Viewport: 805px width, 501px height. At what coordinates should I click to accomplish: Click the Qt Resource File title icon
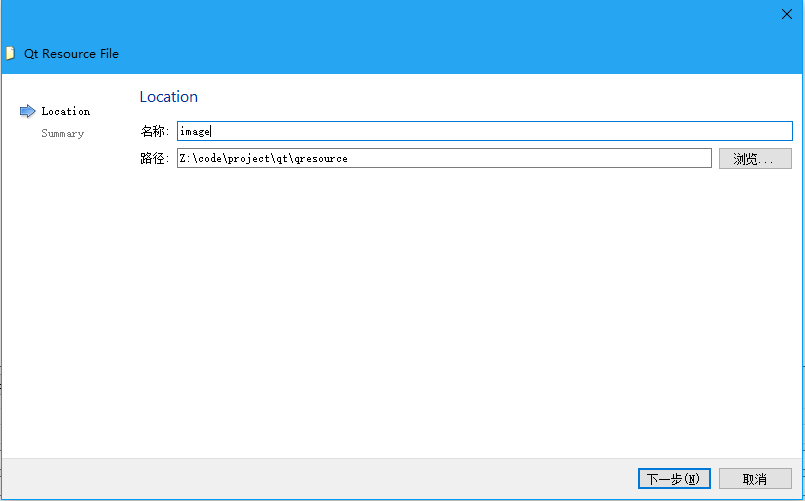10,53
